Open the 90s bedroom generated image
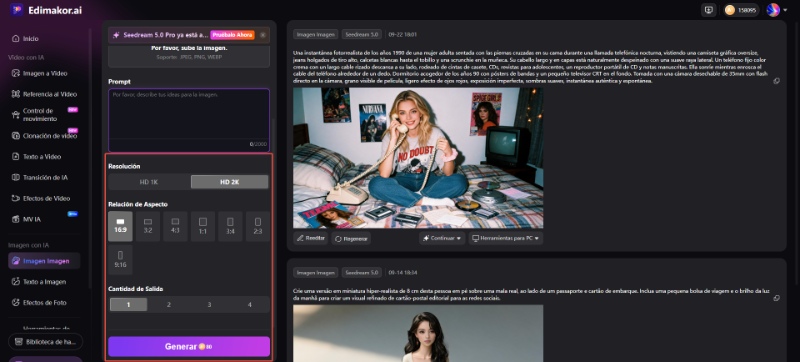This screenshot has width=800, height=362. pyautogui.click(x=418, y=158)
